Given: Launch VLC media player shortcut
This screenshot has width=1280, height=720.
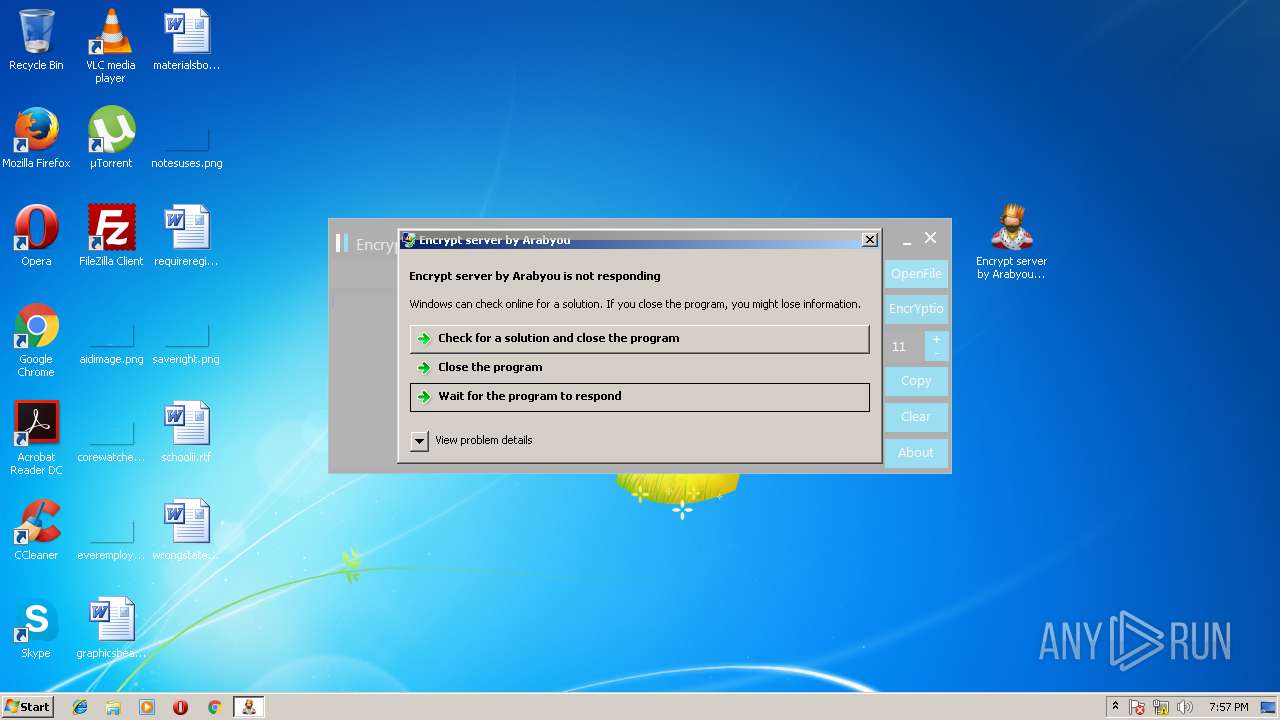Looking at the screenshot, I should pos(110,46).
